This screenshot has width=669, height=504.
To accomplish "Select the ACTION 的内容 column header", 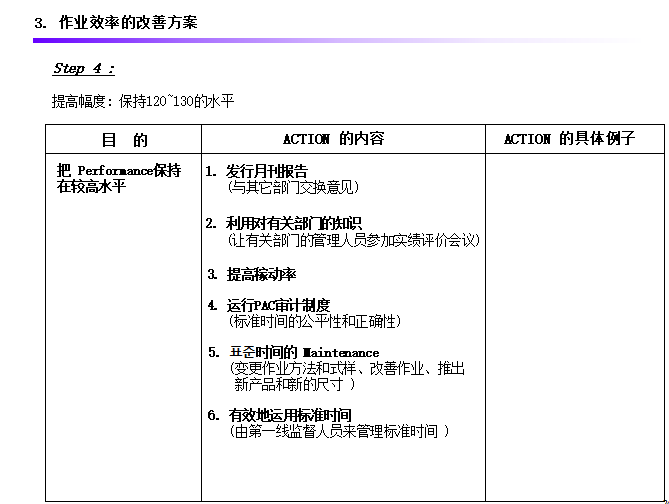I will tap(333, 139).
